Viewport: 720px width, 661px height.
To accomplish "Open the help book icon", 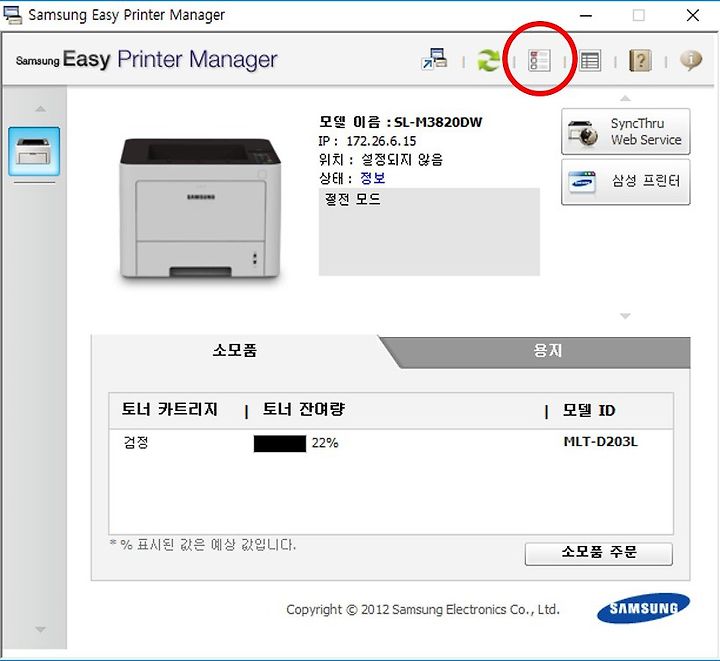I will coord(640,60).
